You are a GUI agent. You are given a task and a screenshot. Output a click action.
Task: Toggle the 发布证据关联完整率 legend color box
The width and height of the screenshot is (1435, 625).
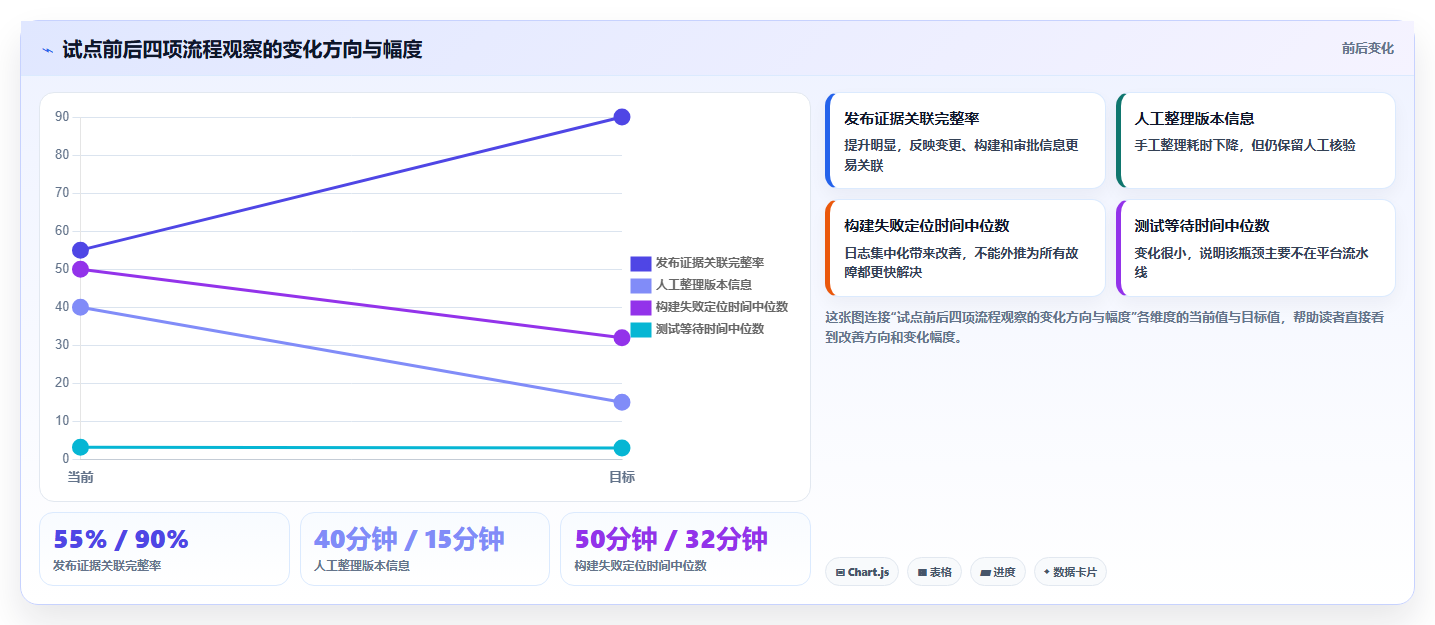(x=641, y=263)
